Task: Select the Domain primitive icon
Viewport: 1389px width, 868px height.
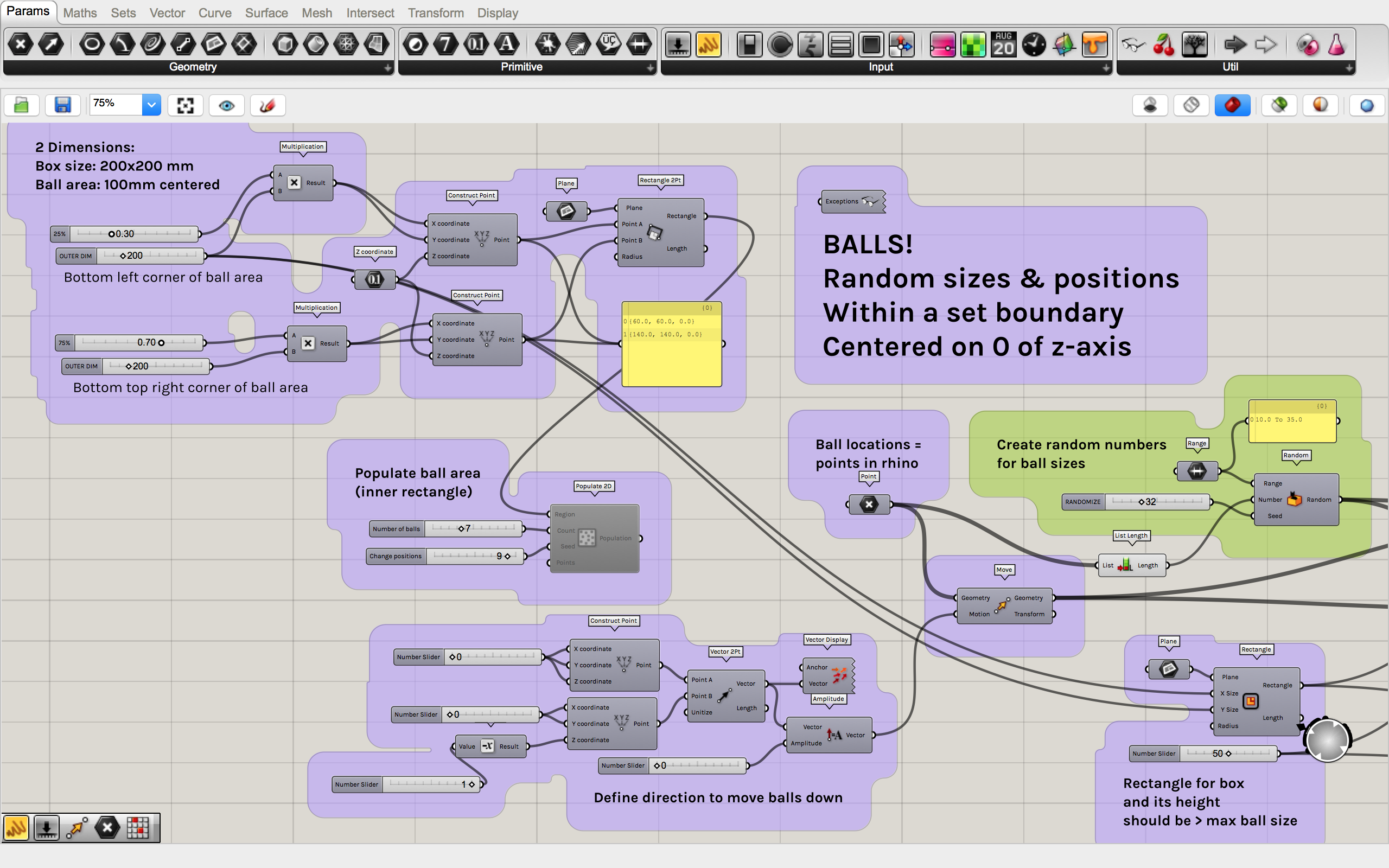Action: 639,44
